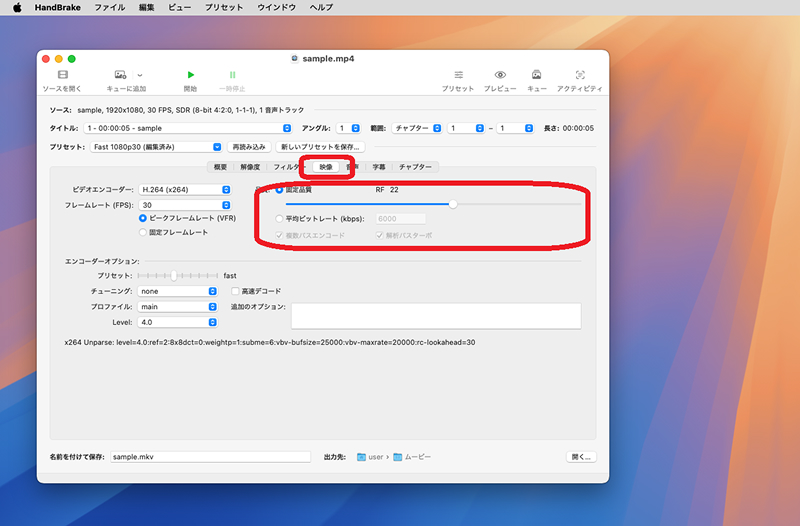
Task: Click Save New Preset (新しいプリセットを保存) button
Action: (x=319, y=147)
